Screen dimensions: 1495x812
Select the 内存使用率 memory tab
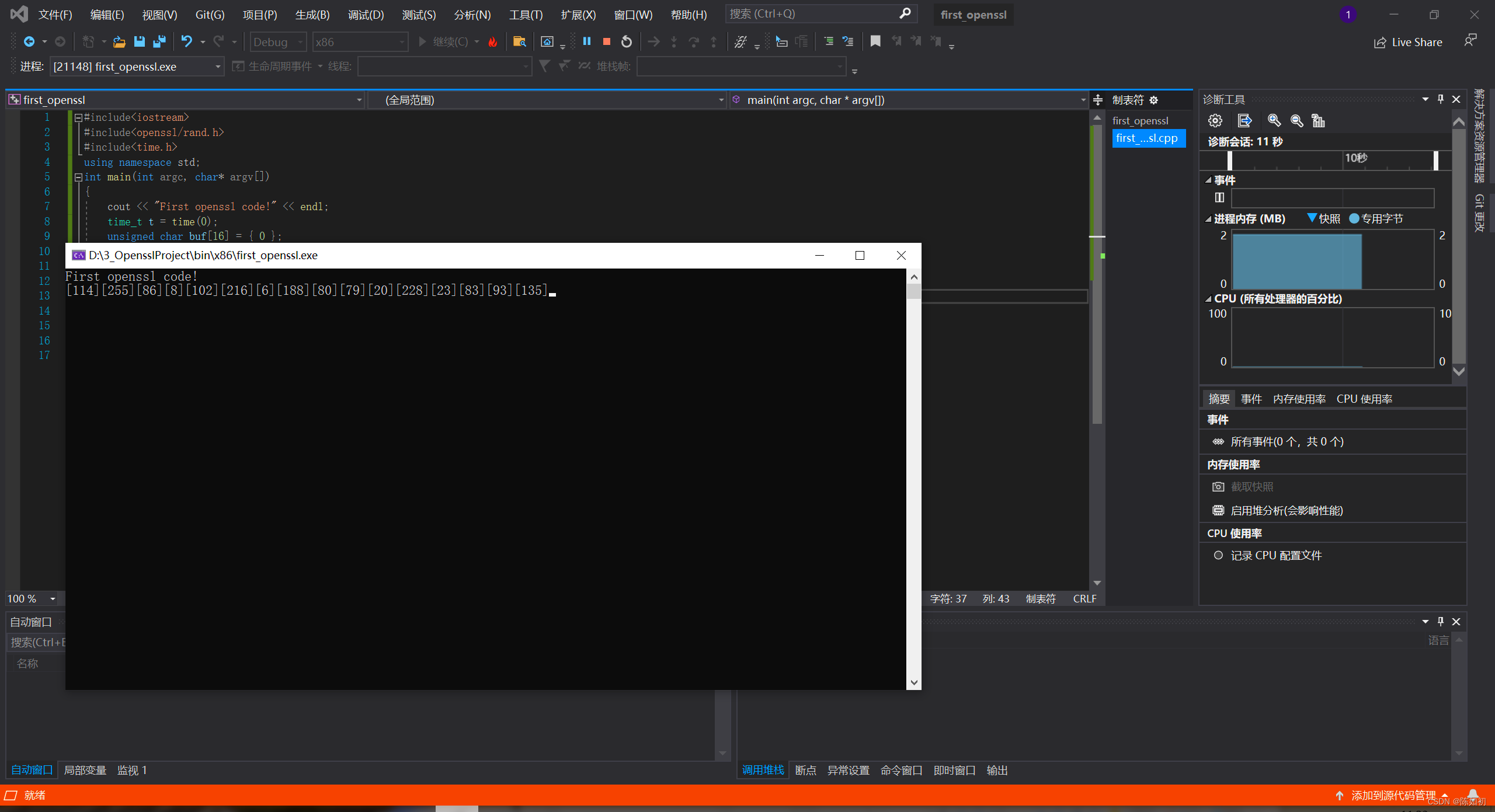pos(1296,399)
